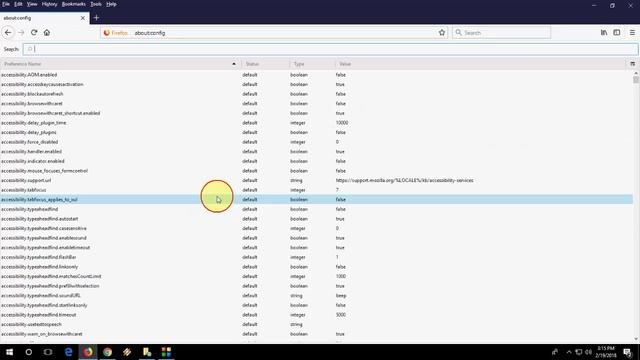Screen dimensions: 640x360
Task: Click the vertical scrollbar thumb
Action: pos(636,79)
